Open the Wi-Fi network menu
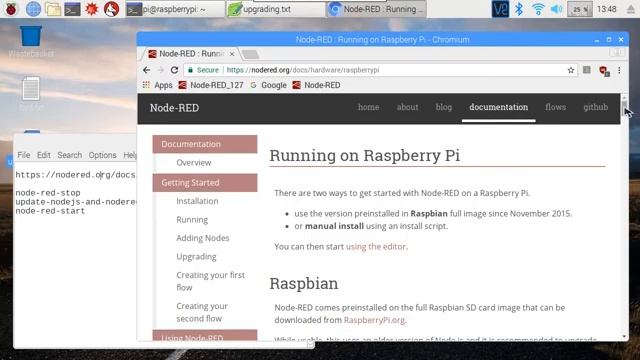The image size is (640, 360). pos(538,9)
